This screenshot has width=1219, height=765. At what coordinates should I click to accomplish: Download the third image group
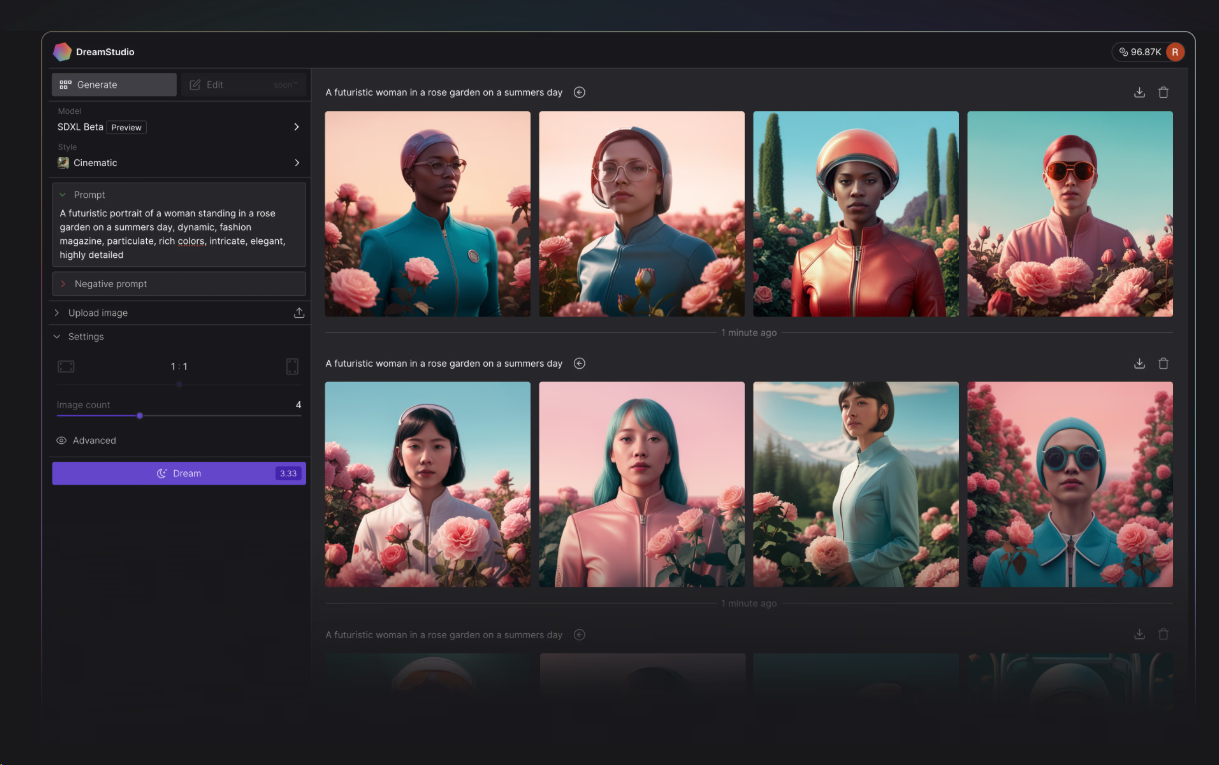pos(1139,634)
